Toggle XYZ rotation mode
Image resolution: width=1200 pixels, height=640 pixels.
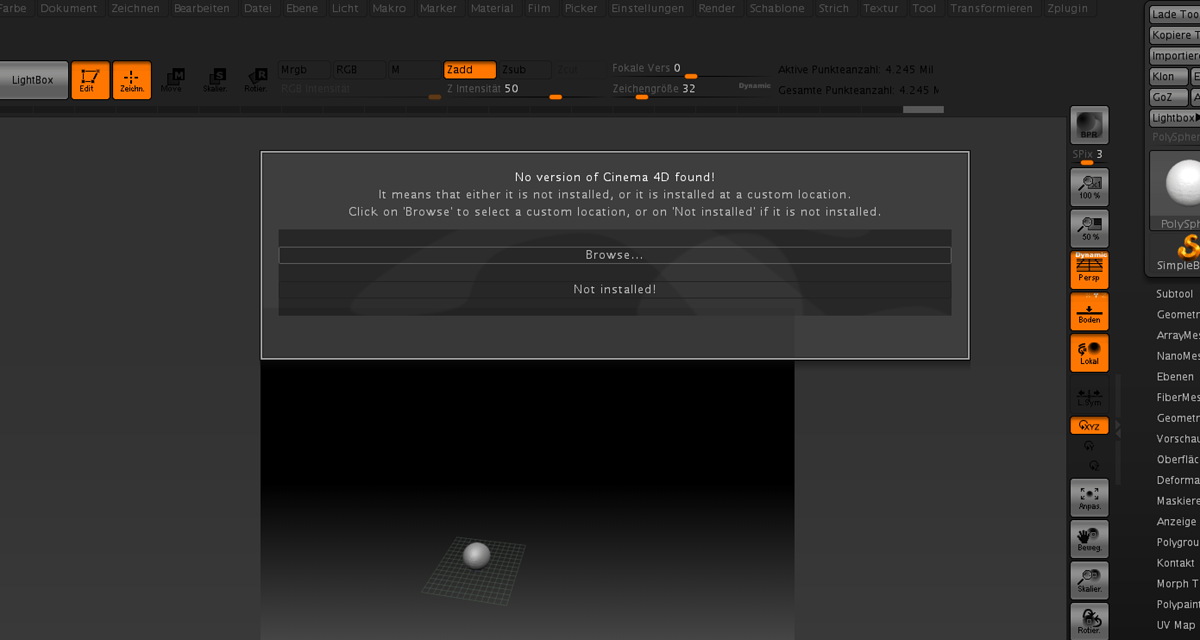tap(1089, 426)
